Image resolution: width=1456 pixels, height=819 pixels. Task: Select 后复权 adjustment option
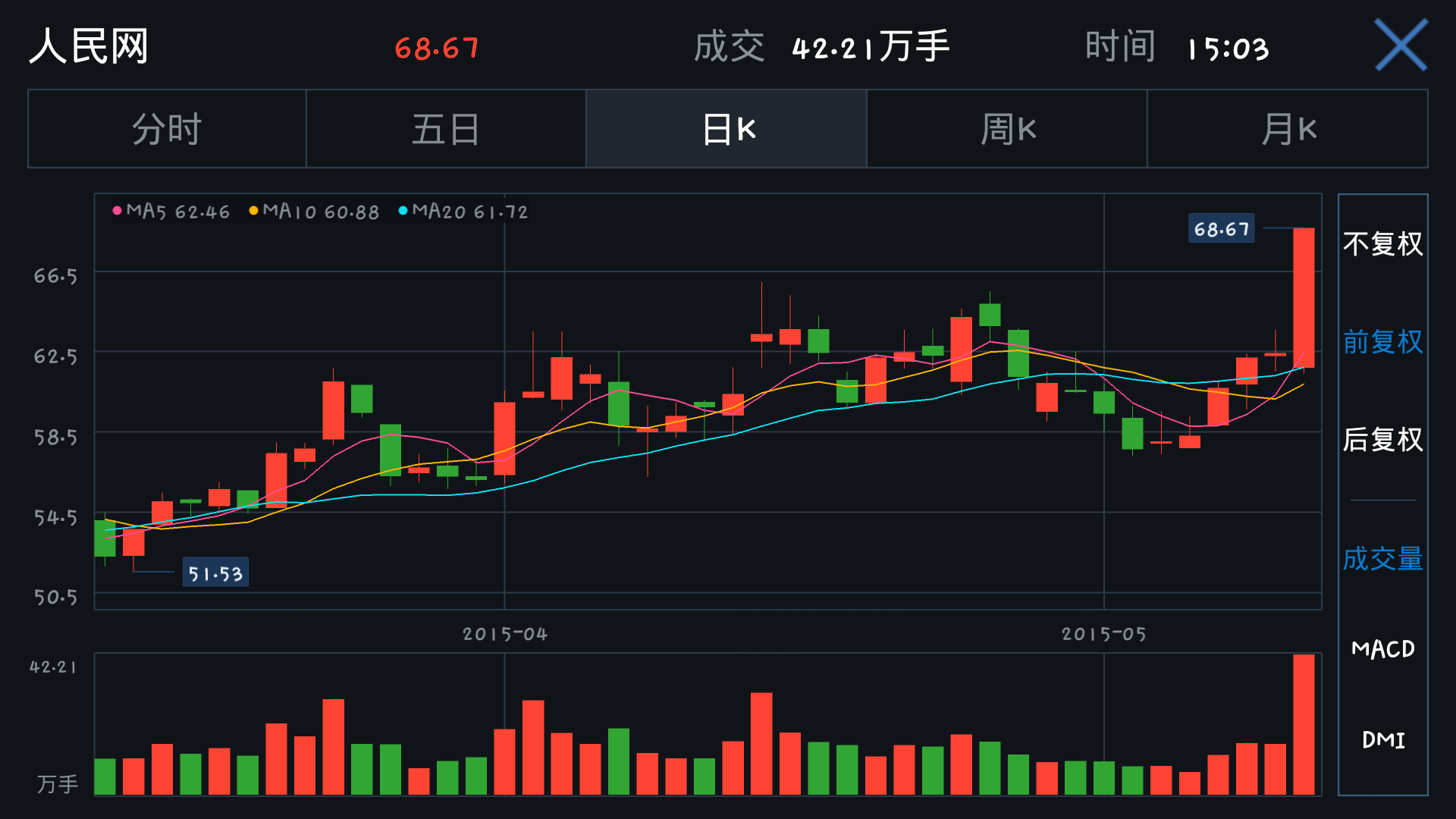pyautogui.click(x=1382, y=440)
